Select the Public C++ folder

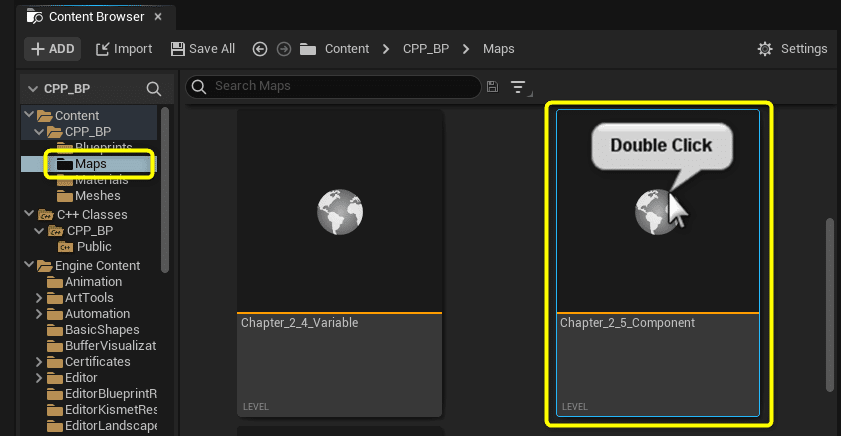[85, 247]
